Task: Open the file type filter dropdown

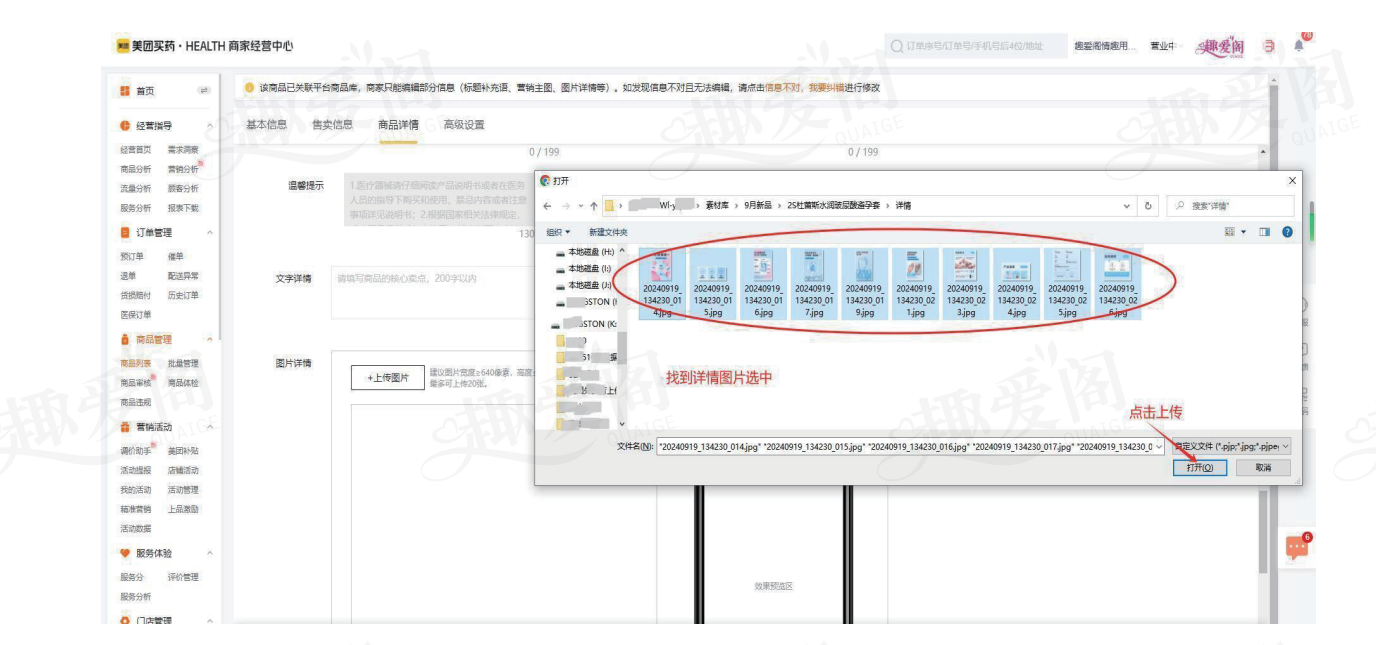Action: 1232,447
